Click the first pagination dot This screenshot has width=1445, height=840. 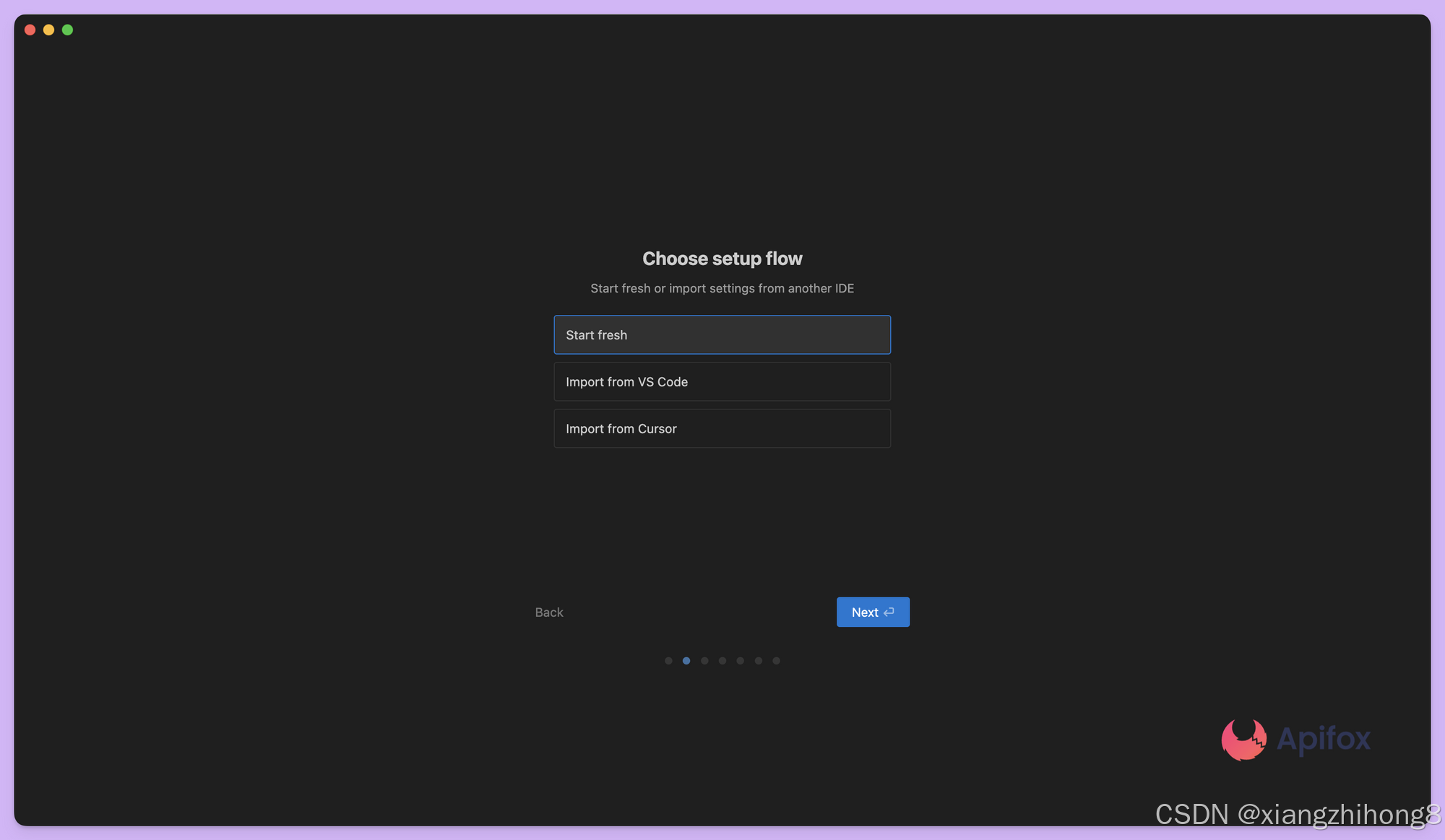pyautogui.click(x=668, y=660)
